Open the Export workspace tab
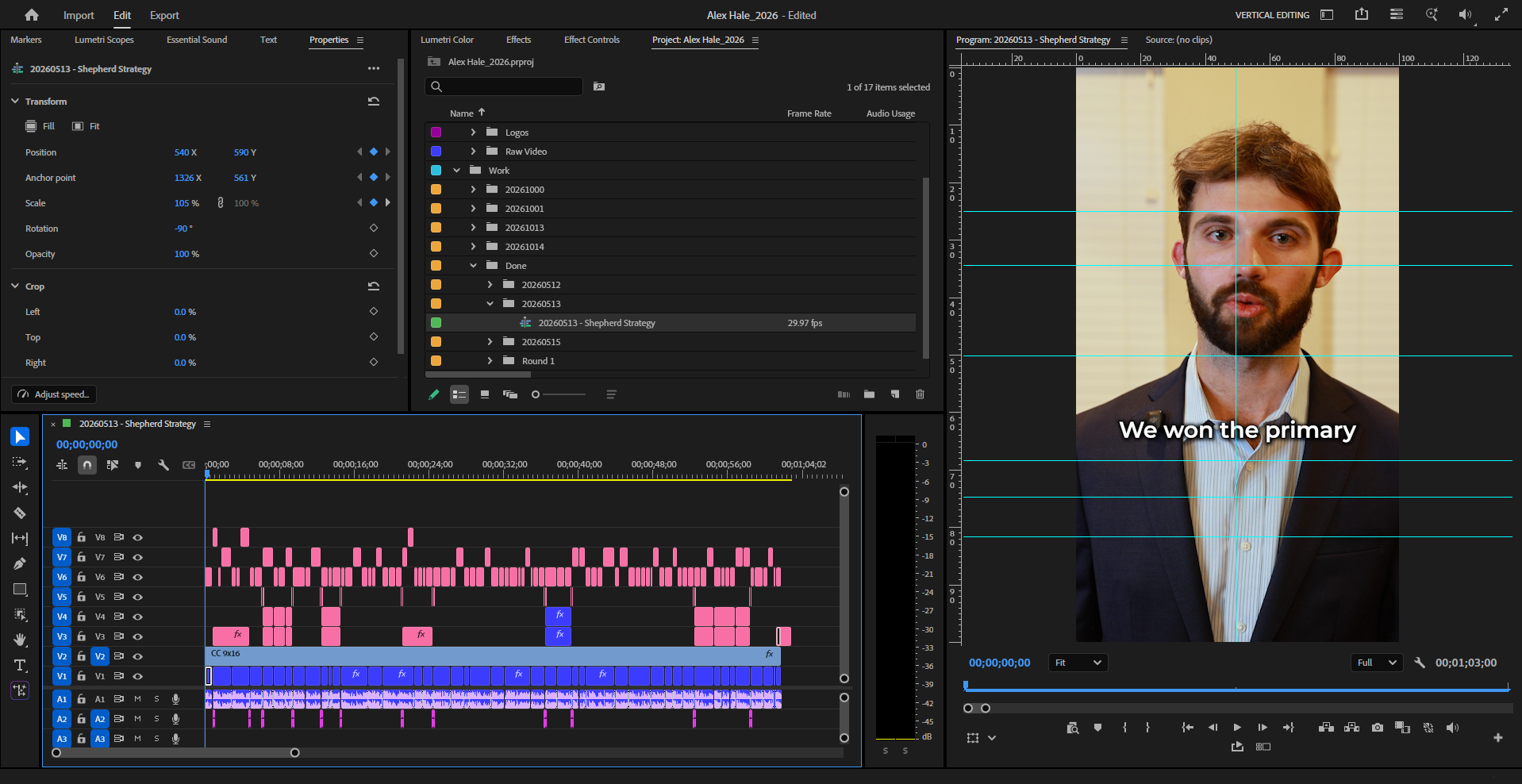This screenshot has height=784, width=1522. tap(164, 15)
